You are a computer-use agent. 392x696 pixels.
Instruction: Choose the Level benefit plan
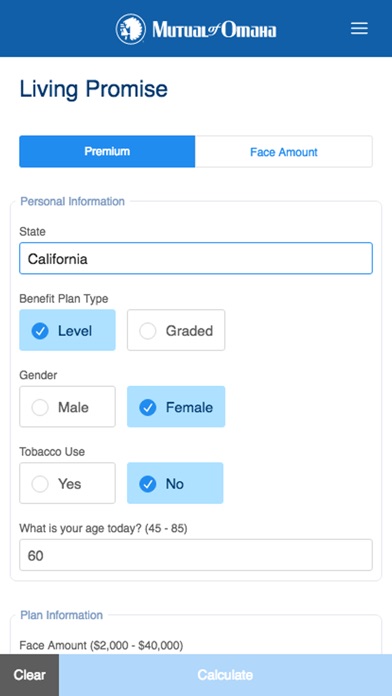point(67,330)
